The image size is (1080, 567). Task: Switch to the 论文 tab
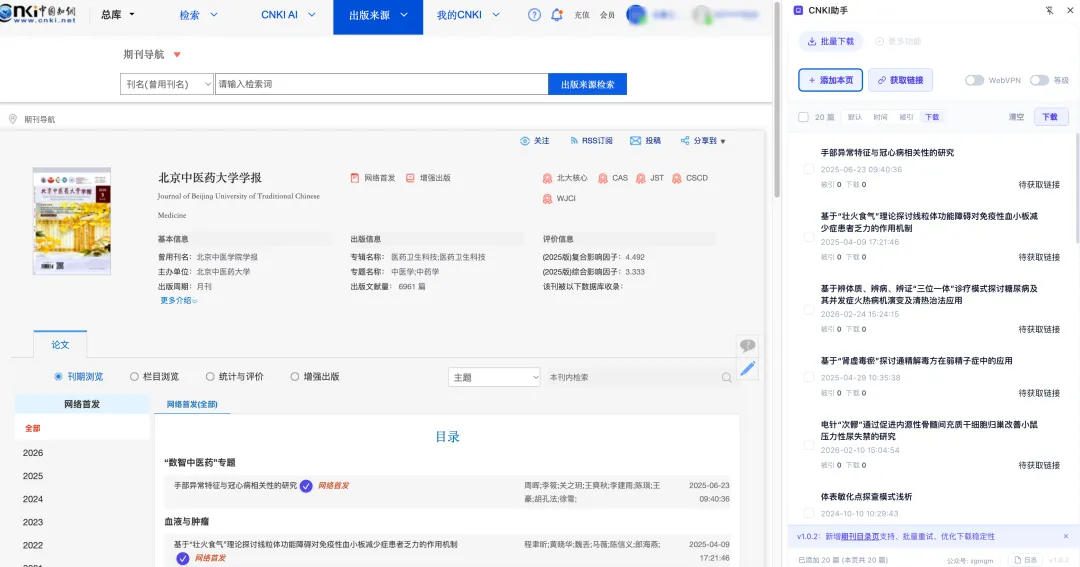(60, 344)
